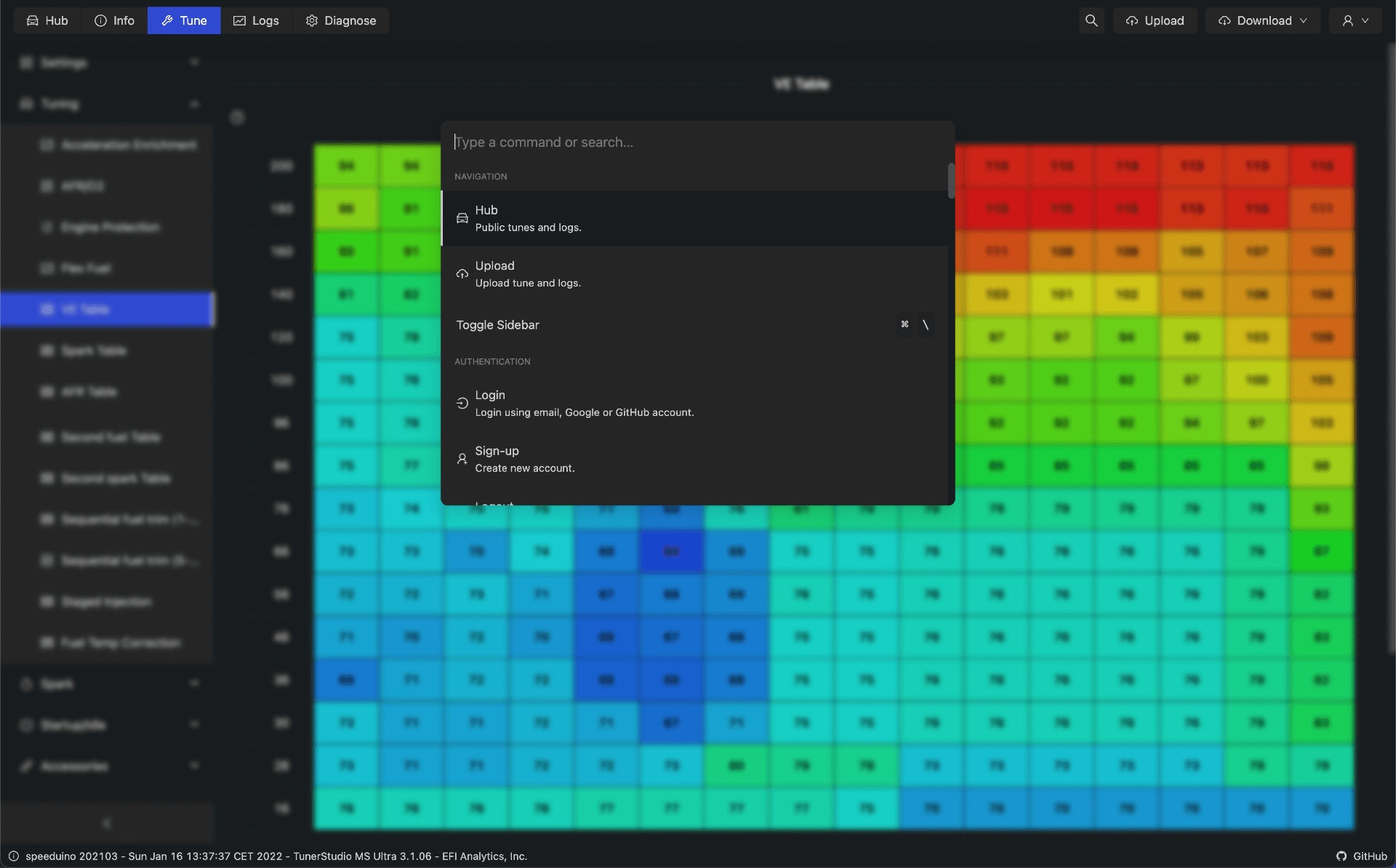Switch to the Diagnose tab
Viewport: 1396px width, 868px height.
[340, 20]
